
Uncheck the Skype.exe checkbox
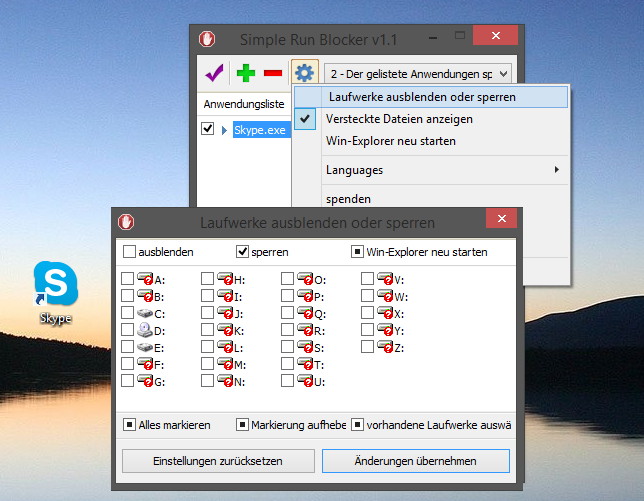207,129
